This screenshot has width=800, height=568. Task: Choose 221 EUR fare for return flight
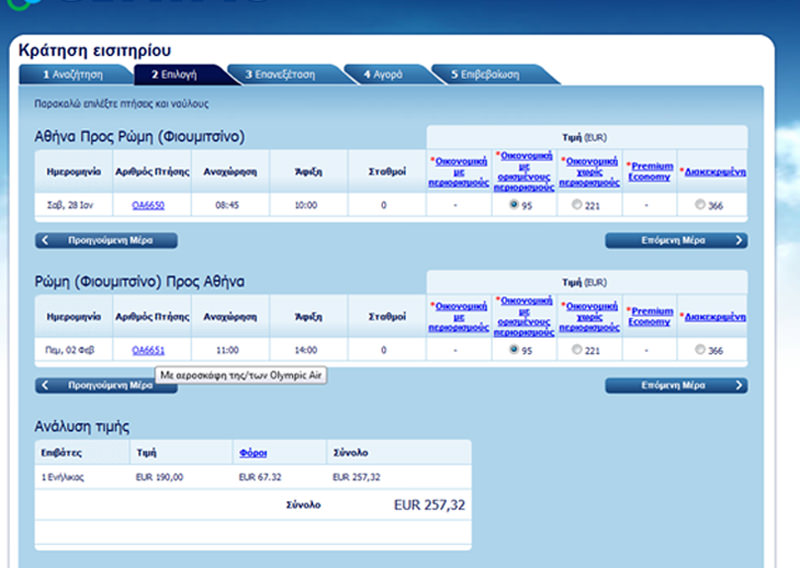tap(576, 350)
